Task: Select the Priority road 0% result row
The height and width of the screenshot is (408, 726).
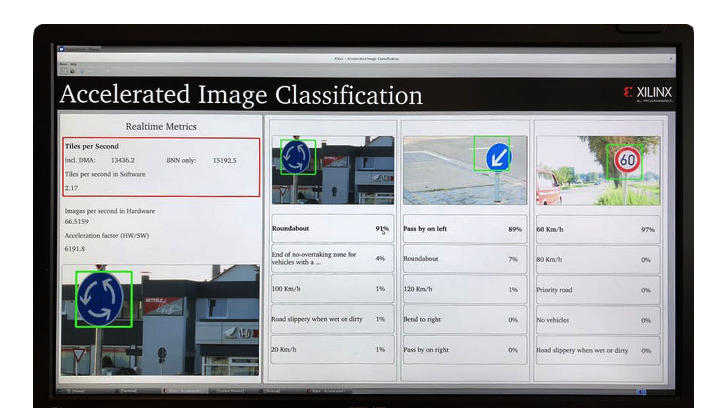Action: click(x=598, y=290)
